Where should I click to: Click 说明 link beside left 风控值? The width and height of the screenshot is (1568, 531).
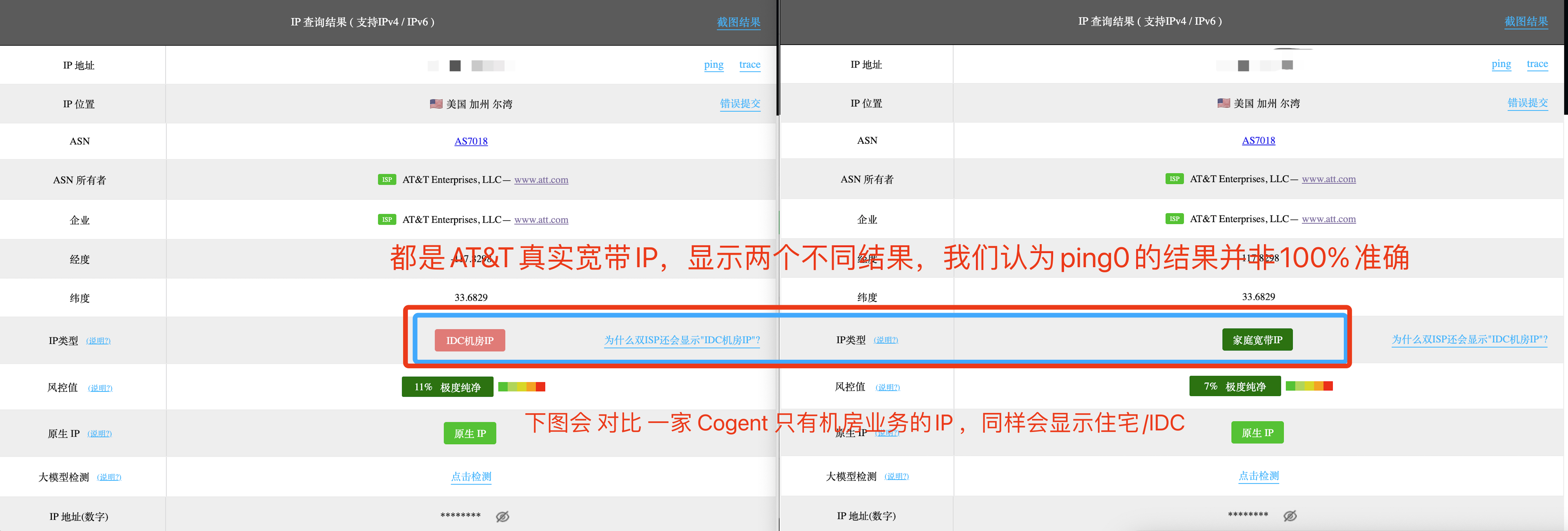click(x=100, y=389)
